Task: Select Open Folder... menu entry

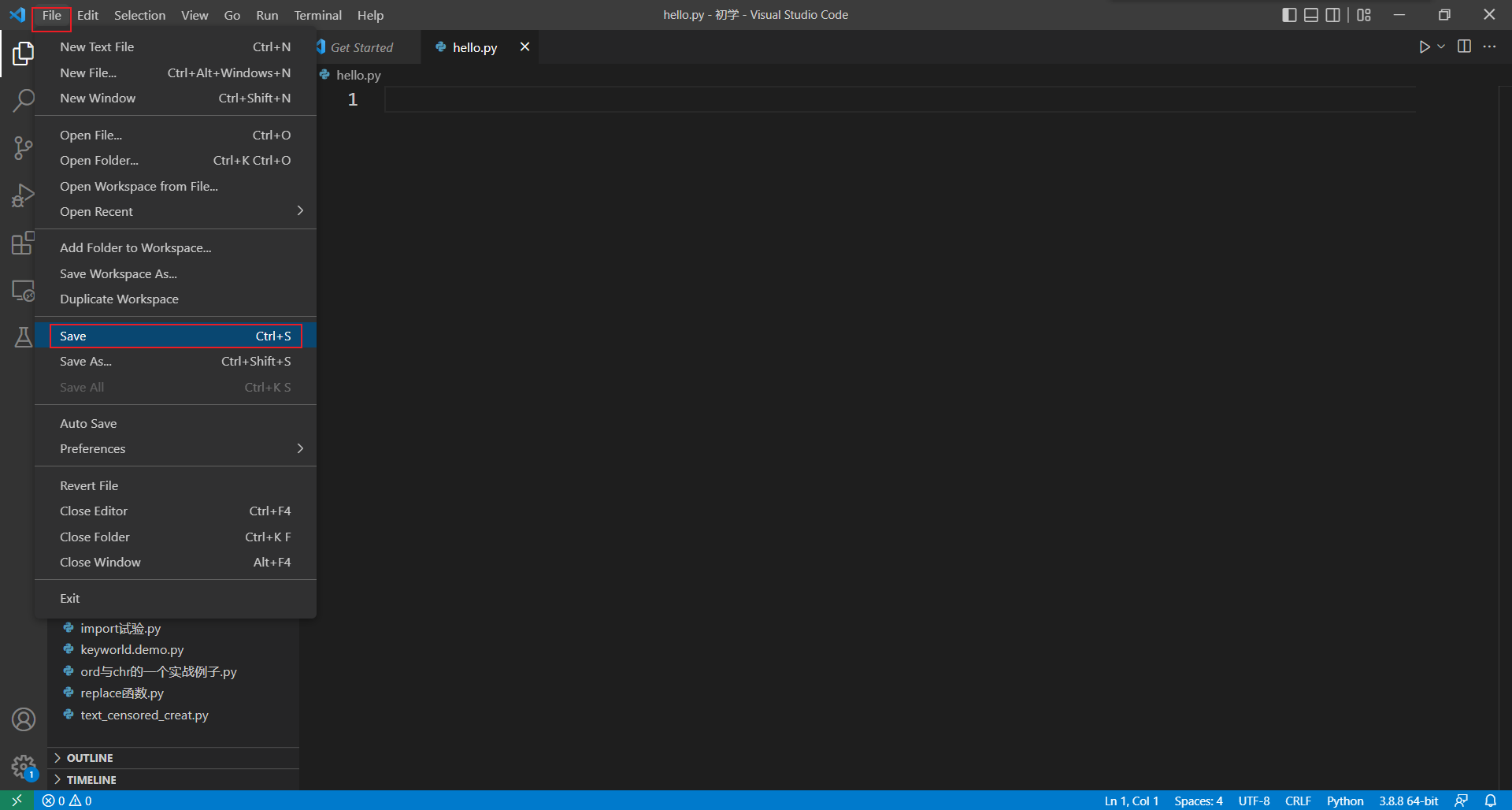Action: coord(176,160)
